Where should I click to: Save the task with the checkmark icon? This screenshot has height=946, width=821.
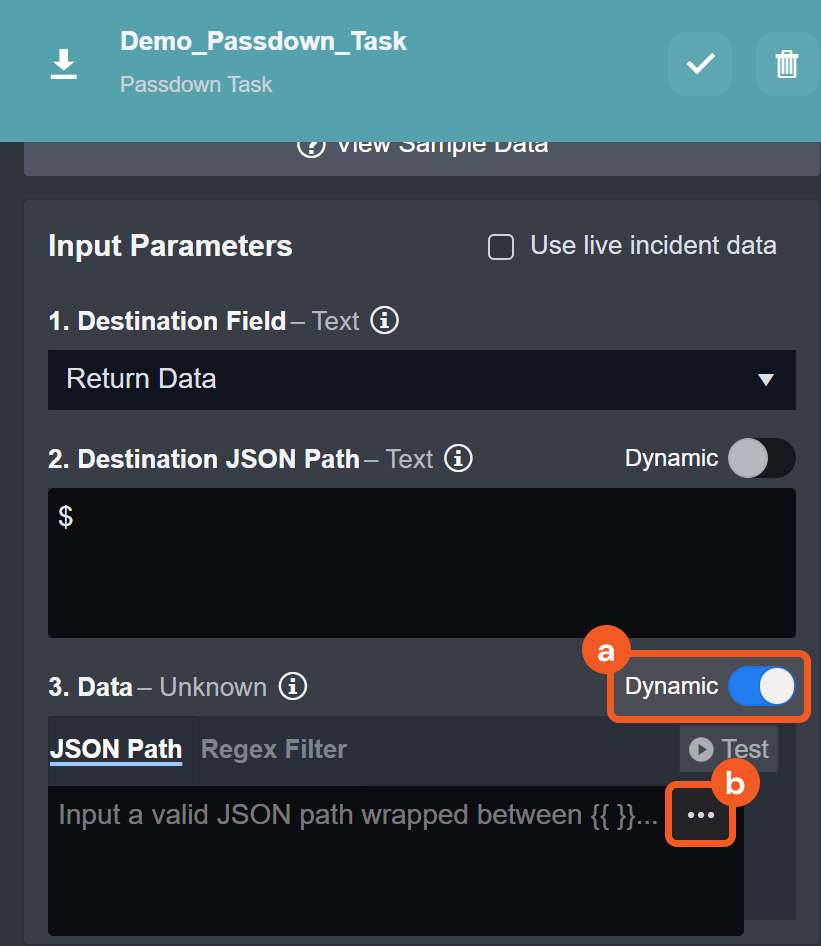[x=700, y=64]
